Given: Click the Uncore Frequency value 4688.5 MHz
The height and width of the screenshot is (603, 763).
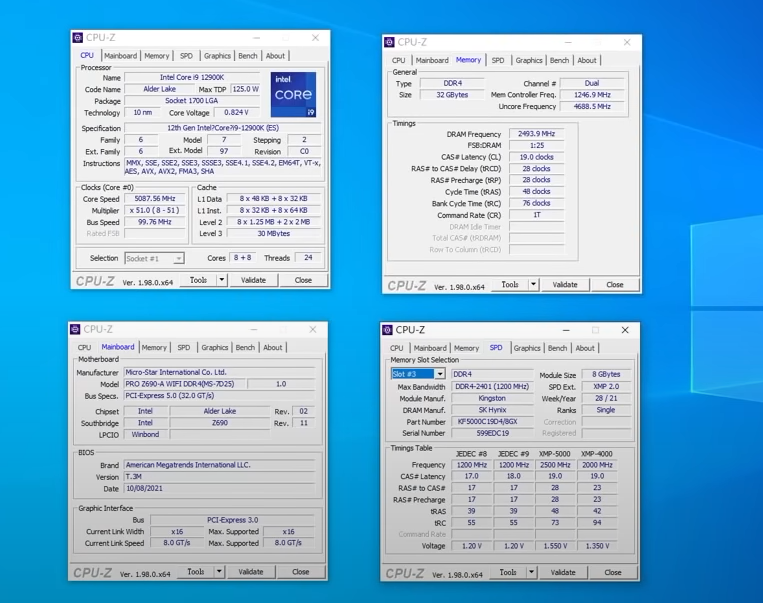Looking at the screenshot, I should [592, 106].
